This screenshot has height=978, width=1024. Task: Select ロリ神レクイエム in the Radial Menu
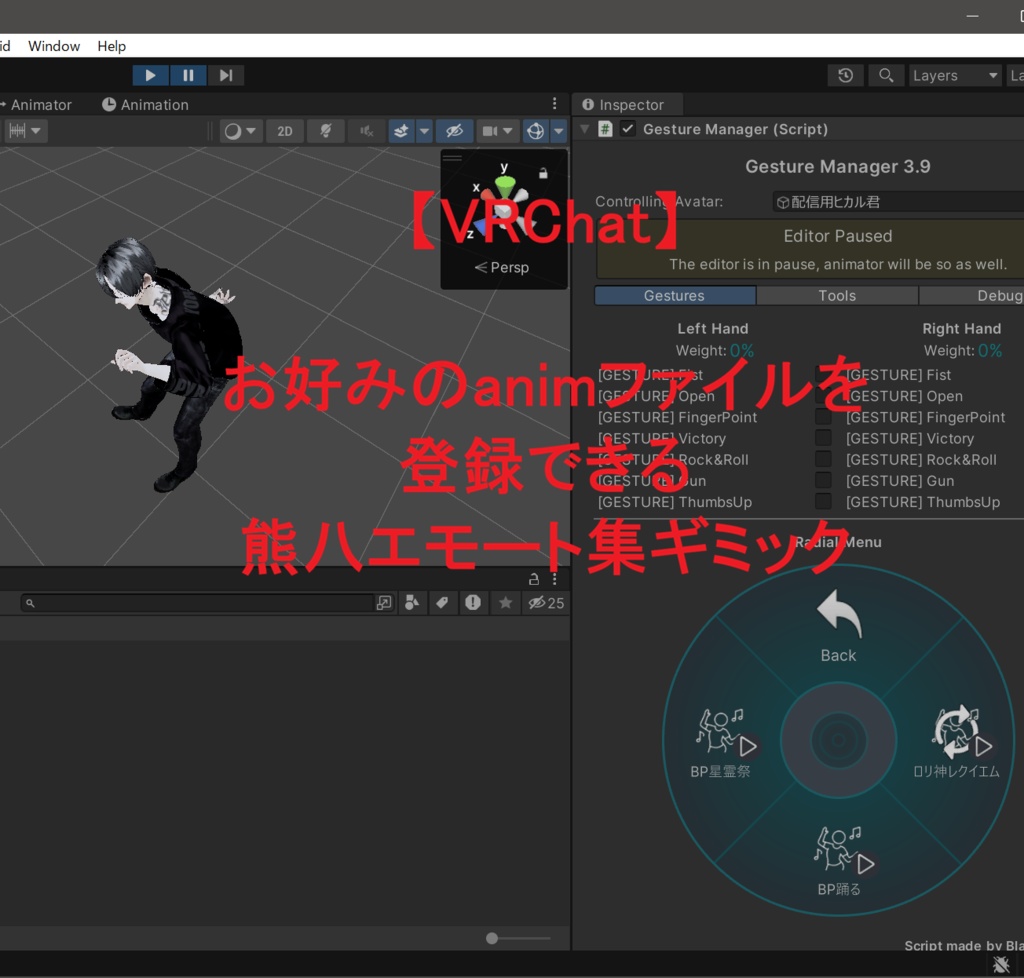[x=958, y=740]
